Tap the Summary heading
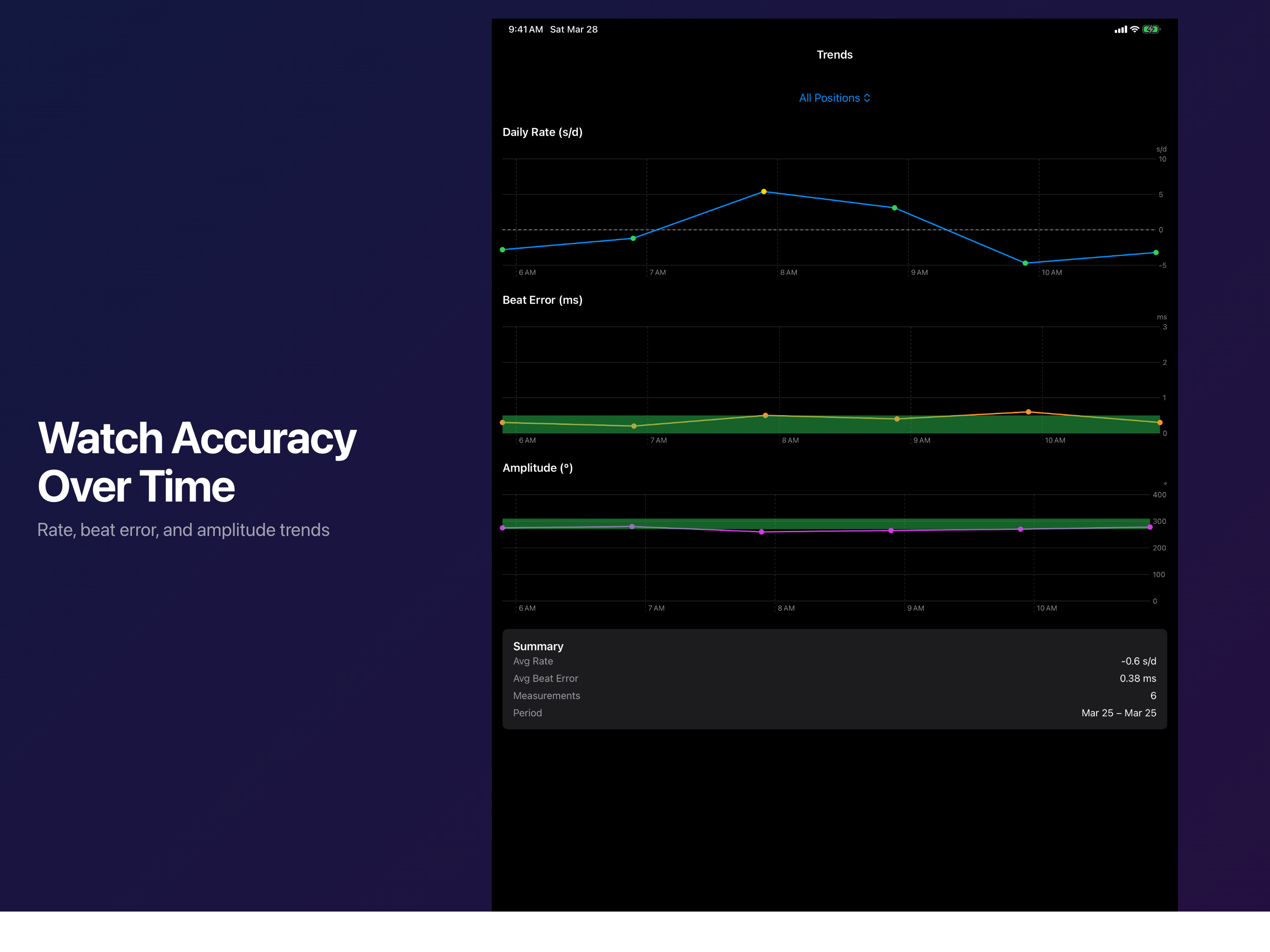Viewport: 1270px width, 952px height. coord(538,647)
